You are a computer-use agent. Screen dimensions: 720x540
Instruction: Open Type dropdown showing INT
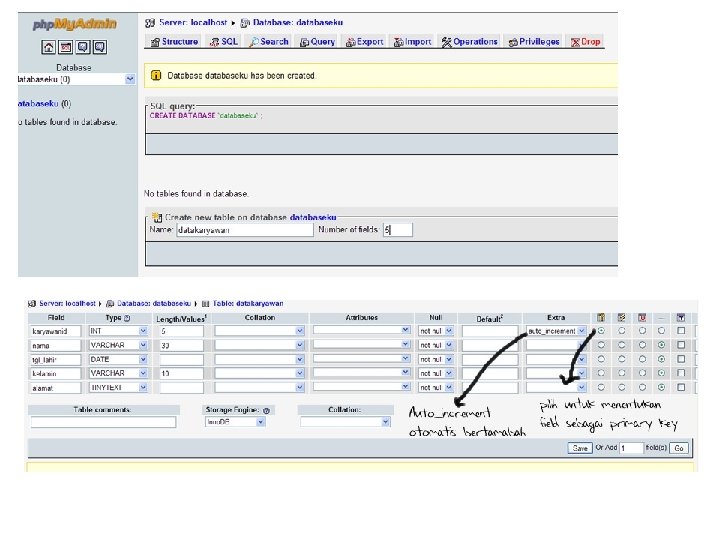coord(118,331)
